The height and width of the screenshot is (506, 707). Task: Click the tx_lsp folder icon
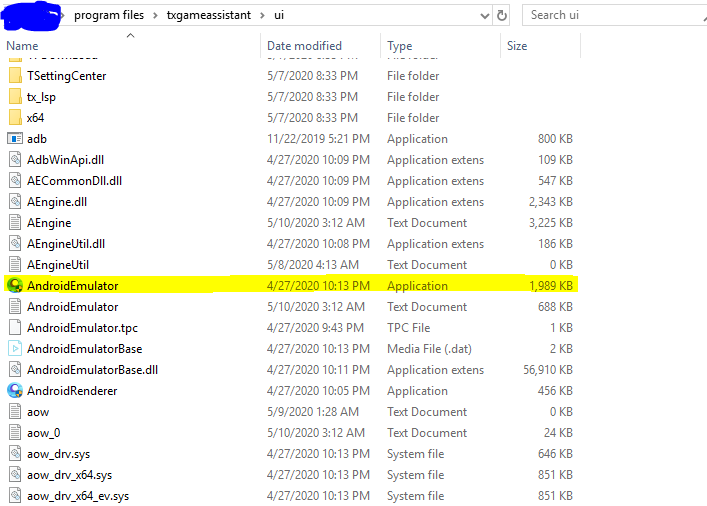(15, 97)
